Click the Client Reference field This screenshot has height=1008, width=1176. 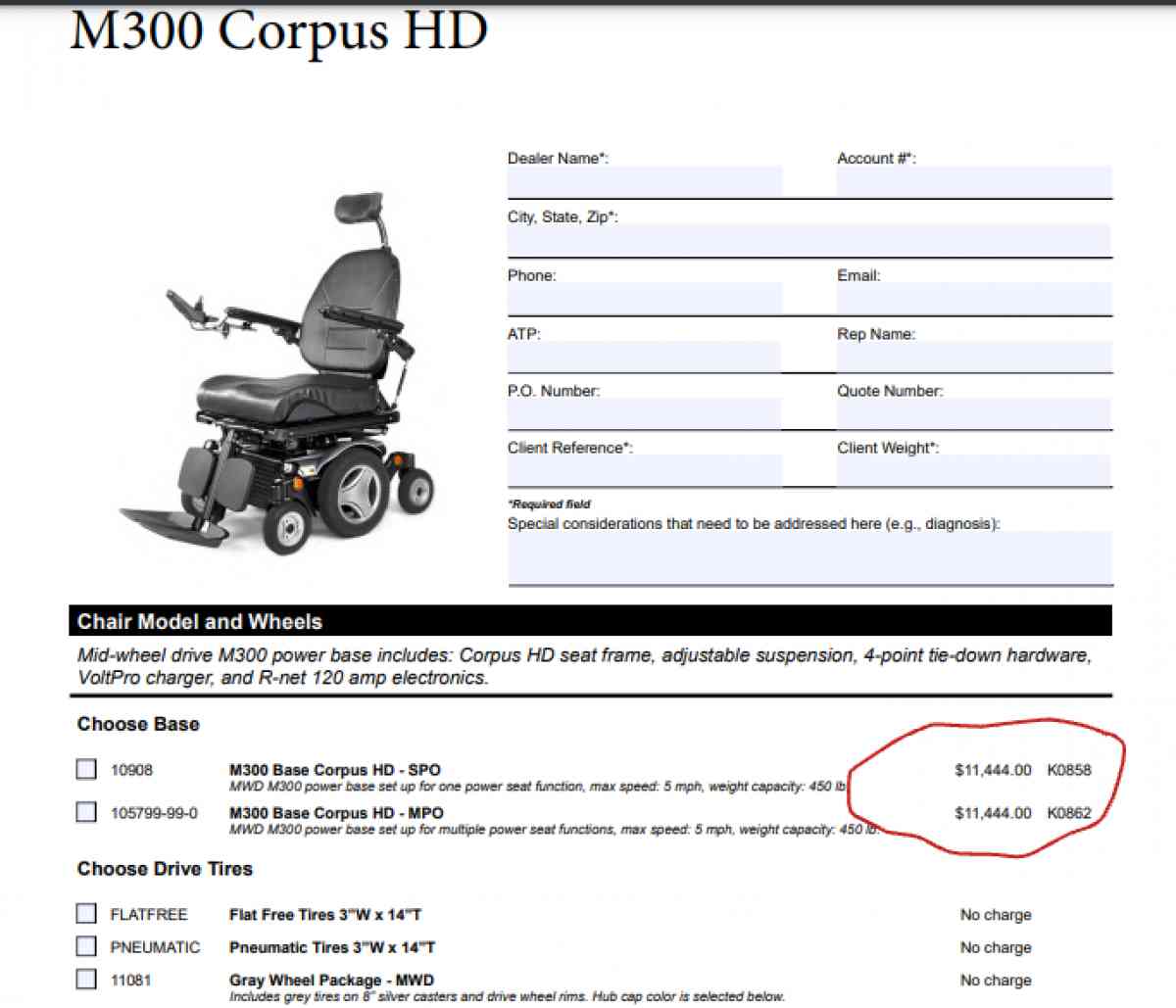(x=642, y=470)
